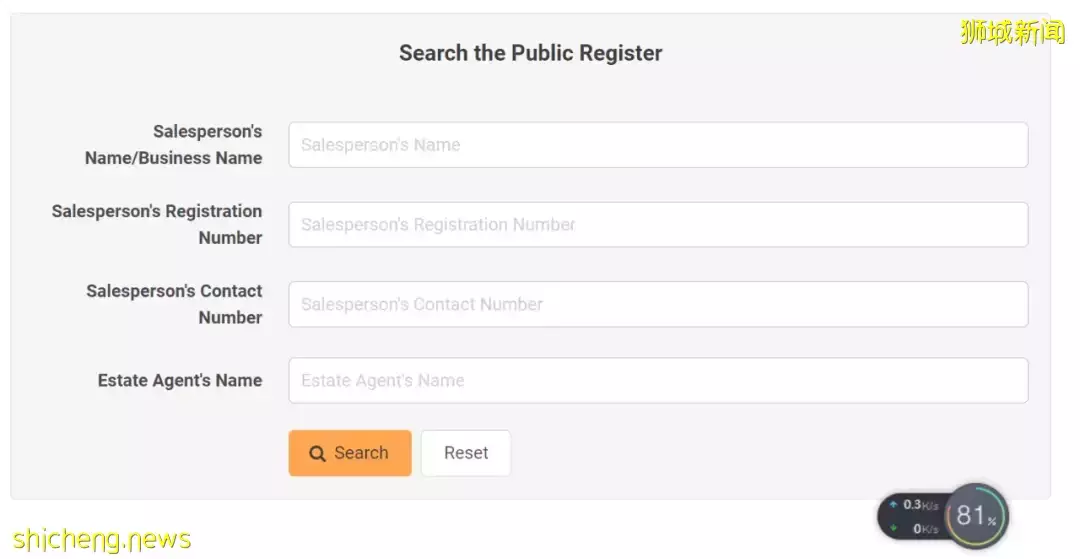
Task: Click the dark network speed widget pill
Action: pos(910,517)
